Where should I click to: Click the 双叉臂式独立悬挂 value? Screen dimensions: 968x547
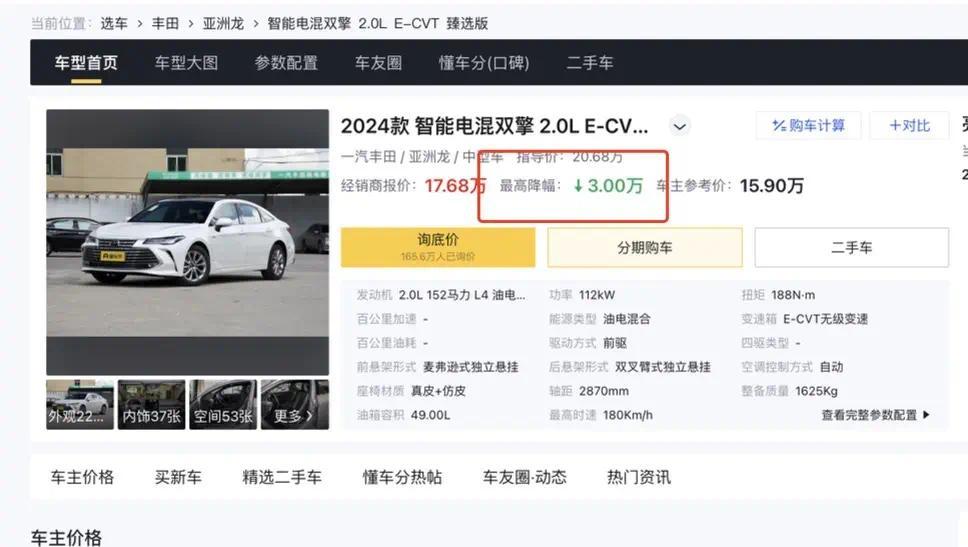click(x=663, y=367)
